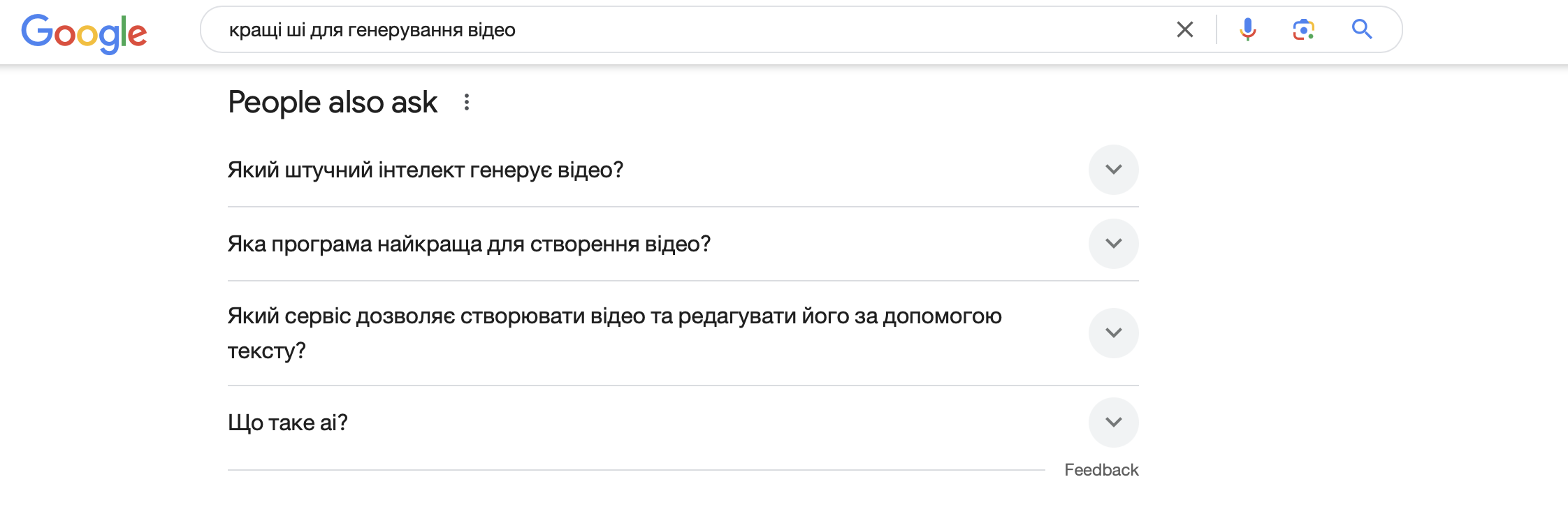Click the Google logo

point(84,32)
